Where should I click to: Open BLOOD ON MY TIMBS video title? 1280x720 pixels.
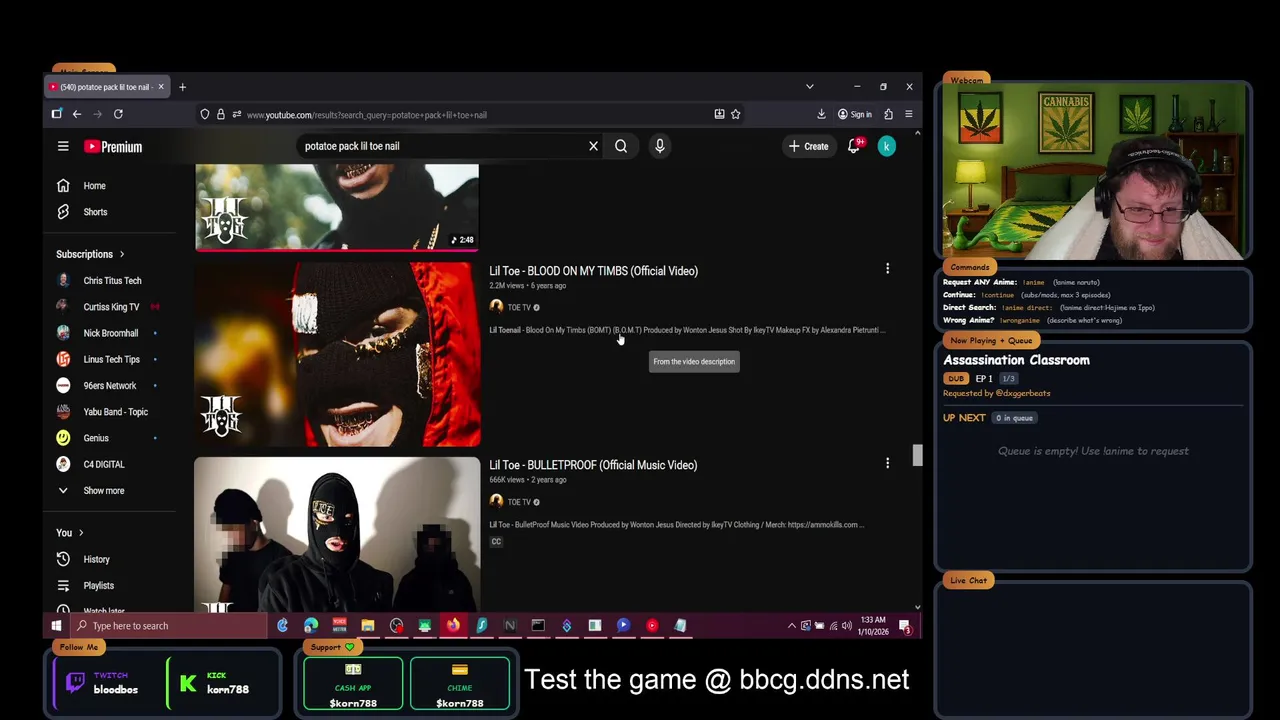point(593,271)
